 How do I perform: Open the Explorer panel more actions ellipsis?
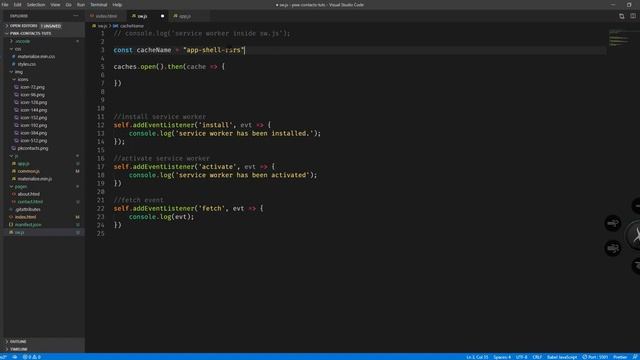coord(76,16)
